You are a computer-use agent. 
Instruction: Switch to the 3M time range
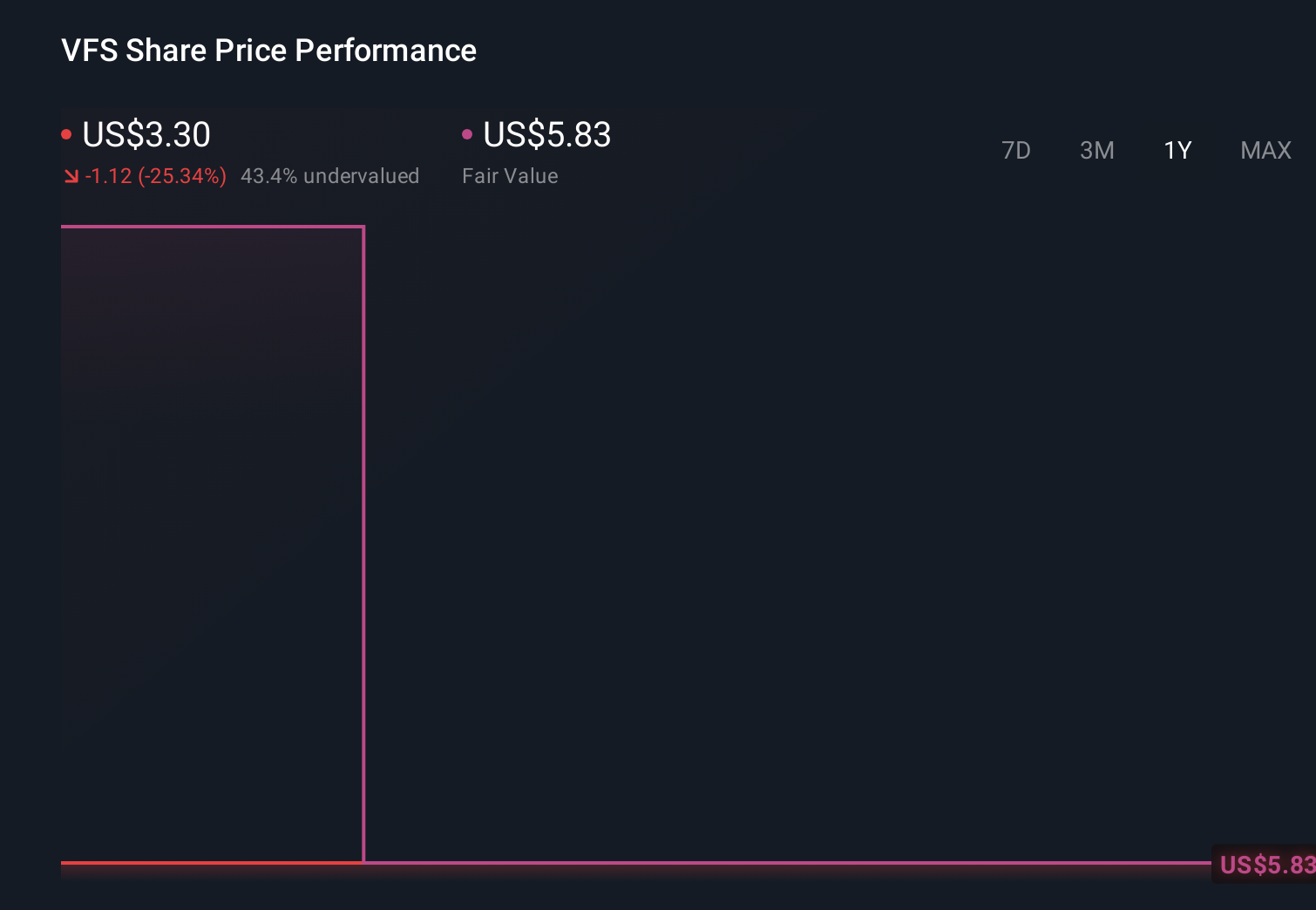coord(1096,150)
